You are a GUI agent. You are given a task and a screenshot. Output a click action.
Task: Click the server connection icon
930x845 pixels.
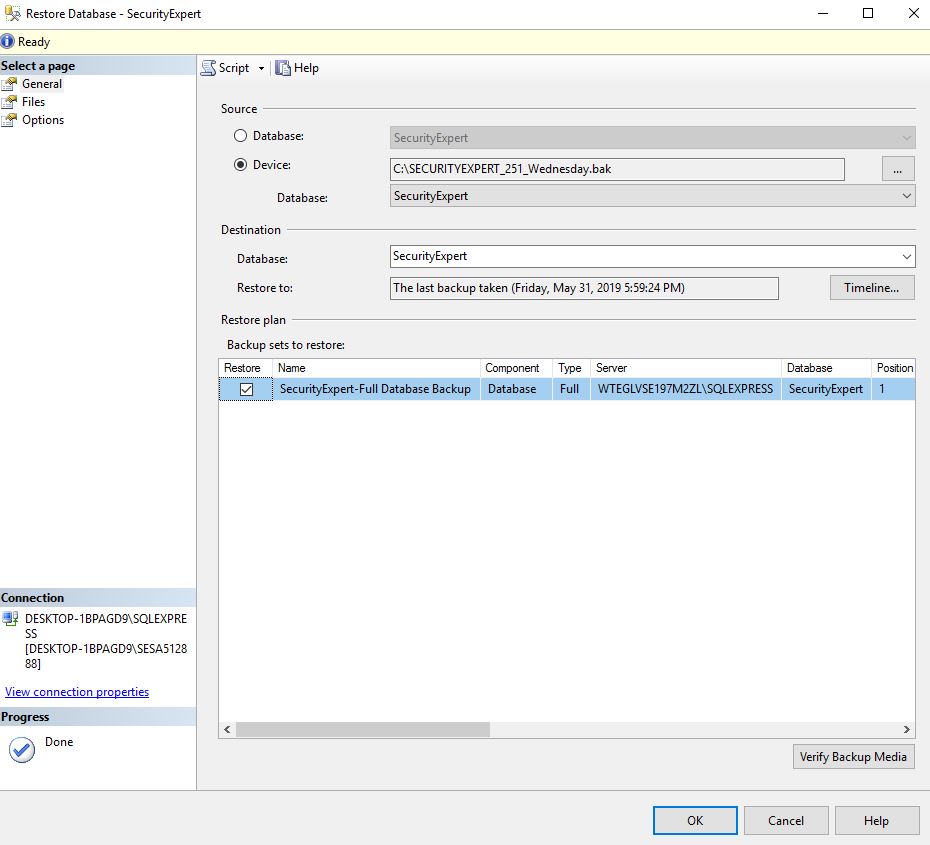pyautogui.click(x=10, y=619)
